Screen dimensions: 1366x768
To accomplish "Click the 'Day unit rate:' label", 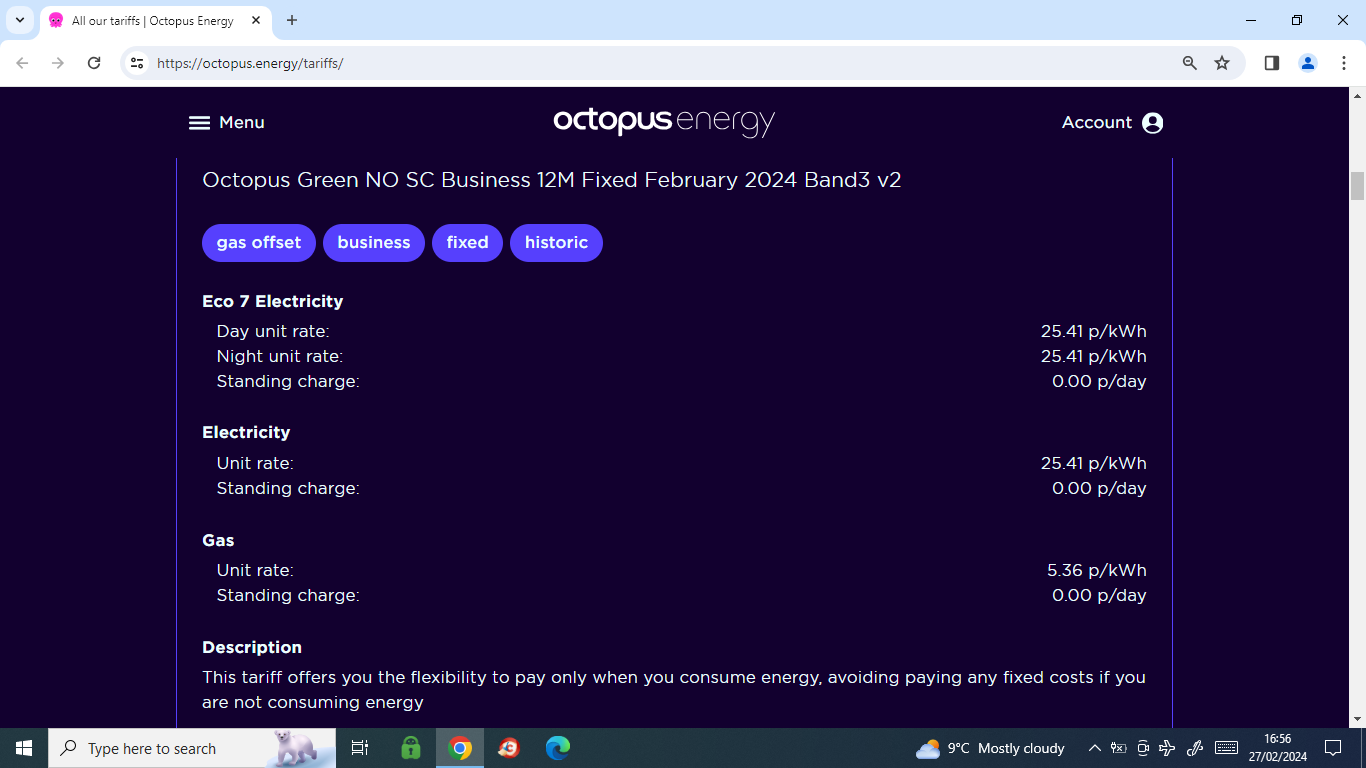I will click(273, 331).
